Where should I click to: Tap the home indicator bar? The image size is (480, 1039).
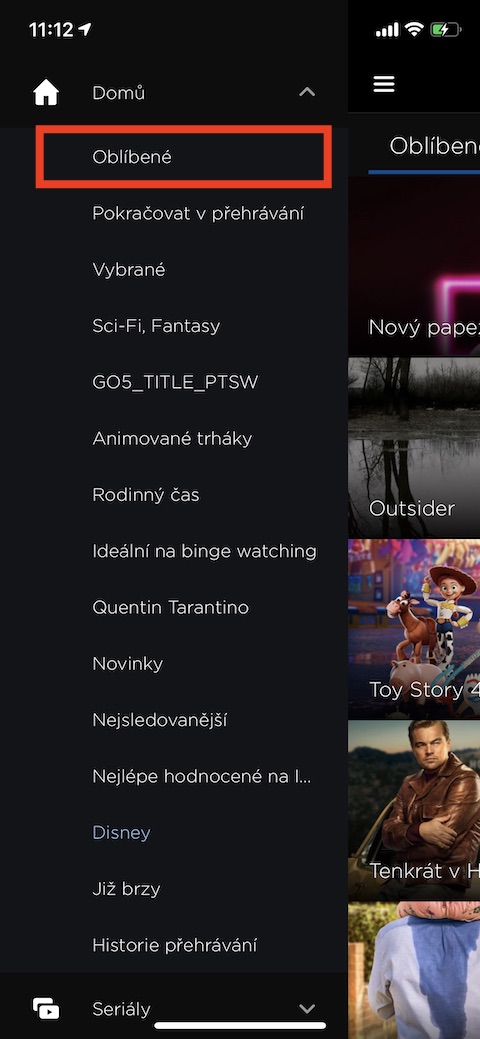[240, 1025]
